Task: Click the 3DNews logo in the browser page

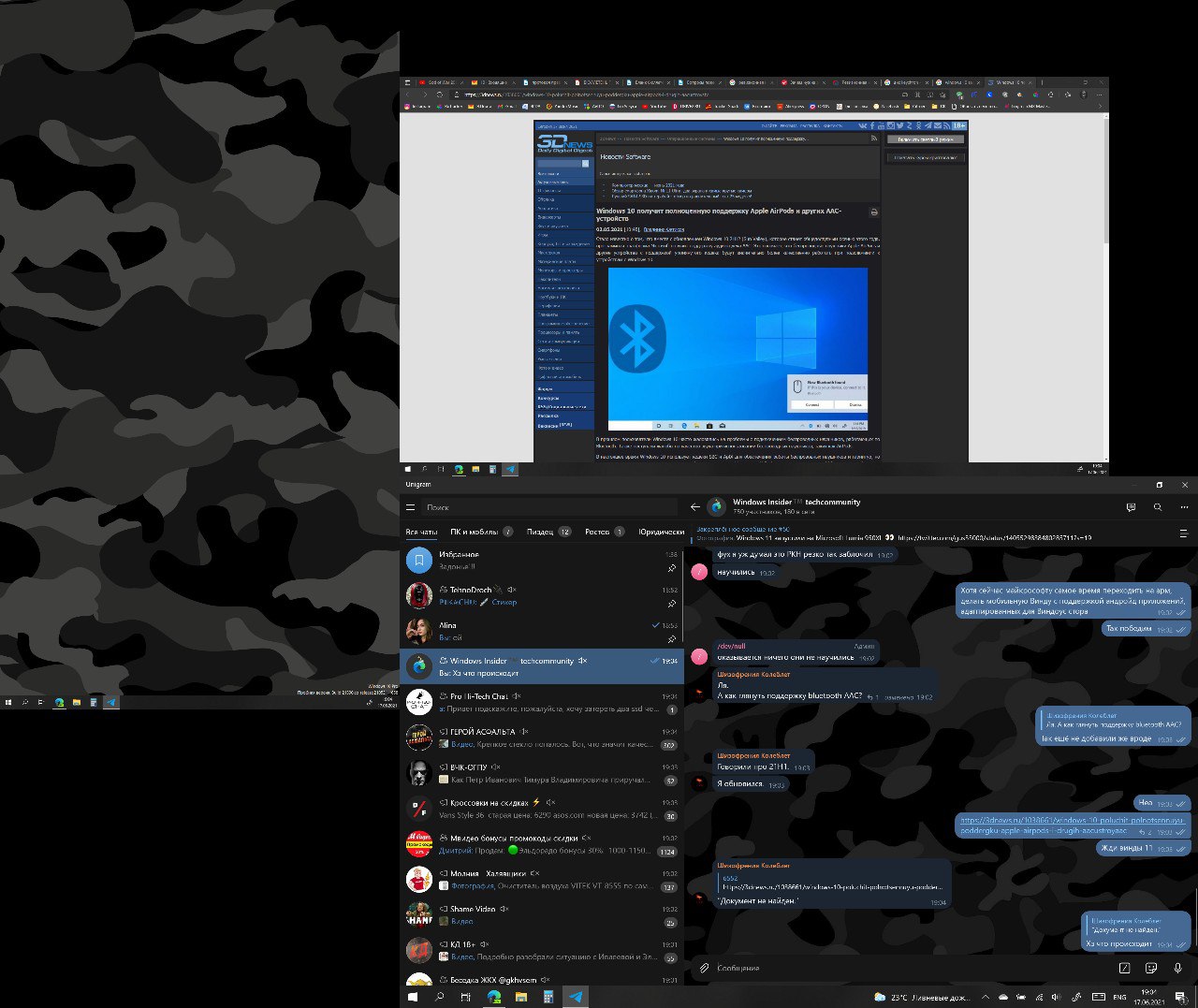Action: [x=564, y=142]
